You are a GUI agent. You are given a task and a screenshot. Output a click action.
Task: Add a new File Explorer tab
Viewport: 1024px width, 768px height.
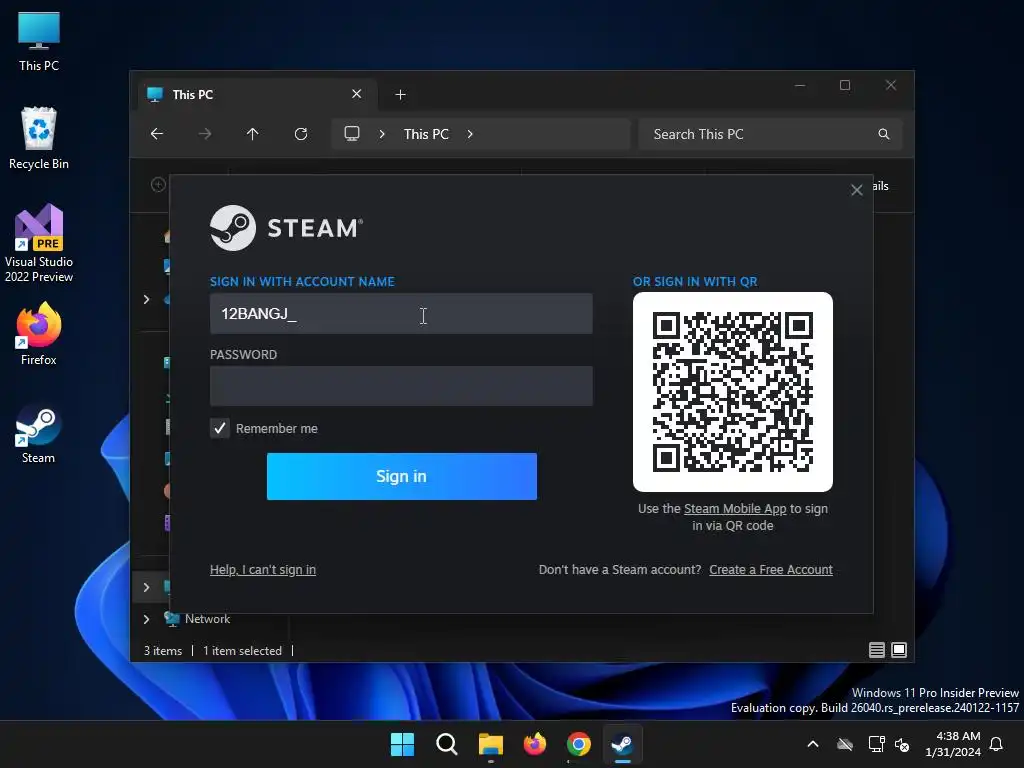tap(400, 95)
